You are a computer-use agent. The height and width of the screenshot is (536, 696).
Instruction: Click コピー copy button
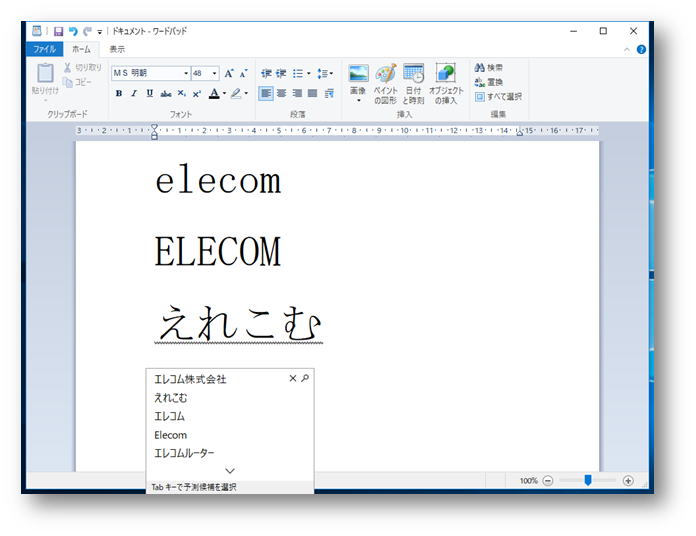[77, 82]
